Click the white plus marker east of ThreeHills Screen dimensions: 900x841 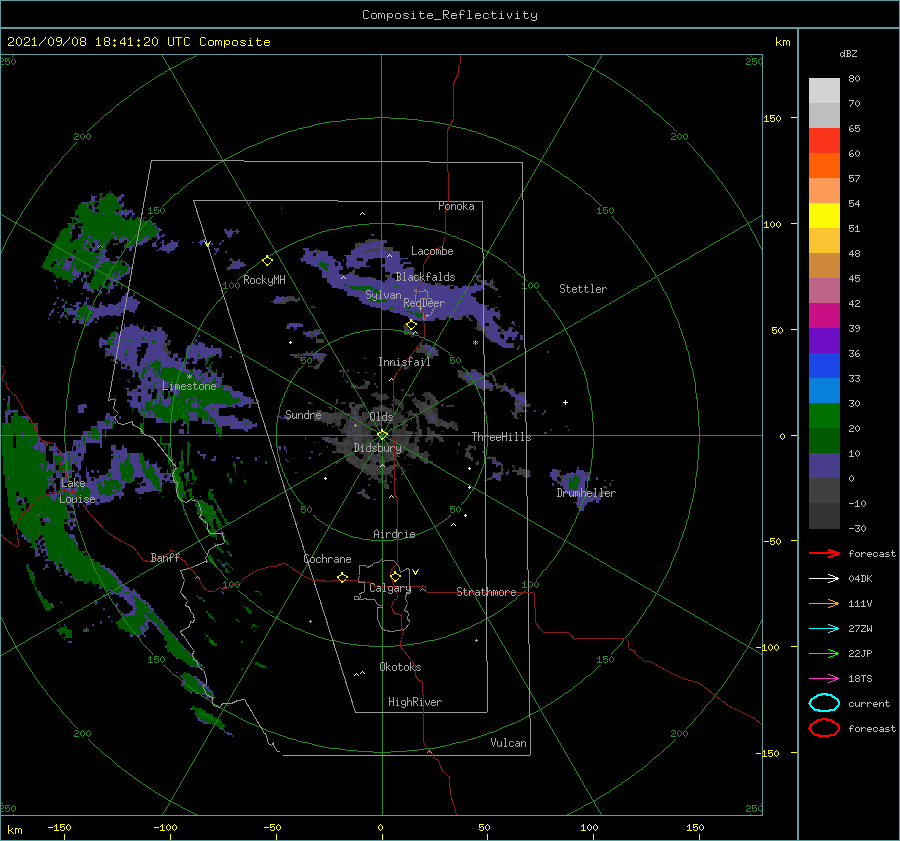pyautogui.click(x=565, y=402)
